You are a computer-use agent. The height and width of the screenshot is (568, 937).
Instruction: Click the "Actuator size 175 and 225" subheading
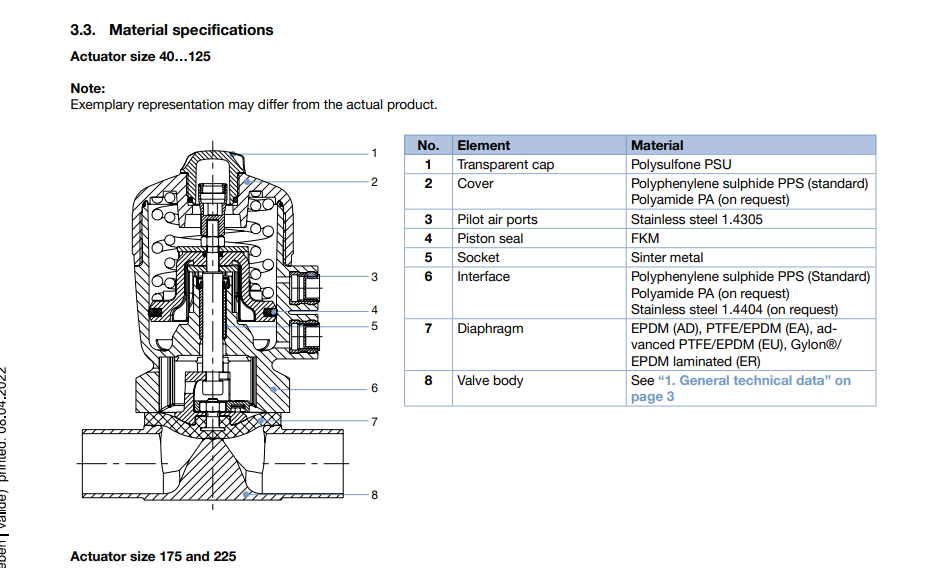(x=153, y=556)
